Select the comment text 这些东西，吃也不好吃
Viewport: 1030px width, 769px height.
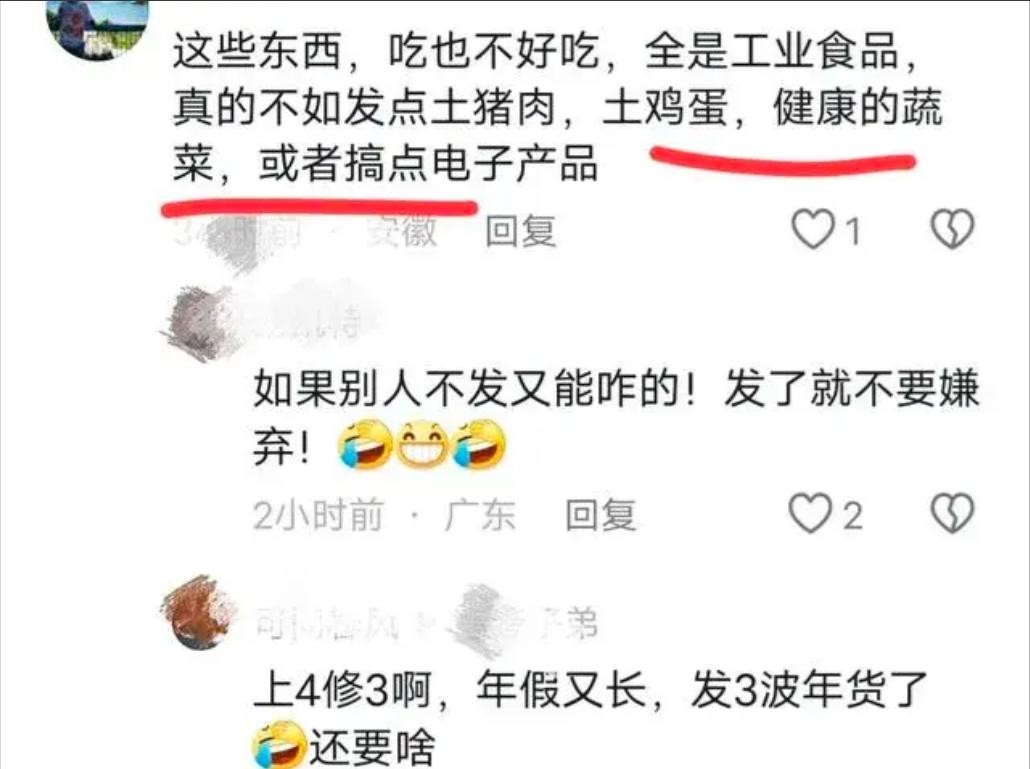click(x=386, y=51)
